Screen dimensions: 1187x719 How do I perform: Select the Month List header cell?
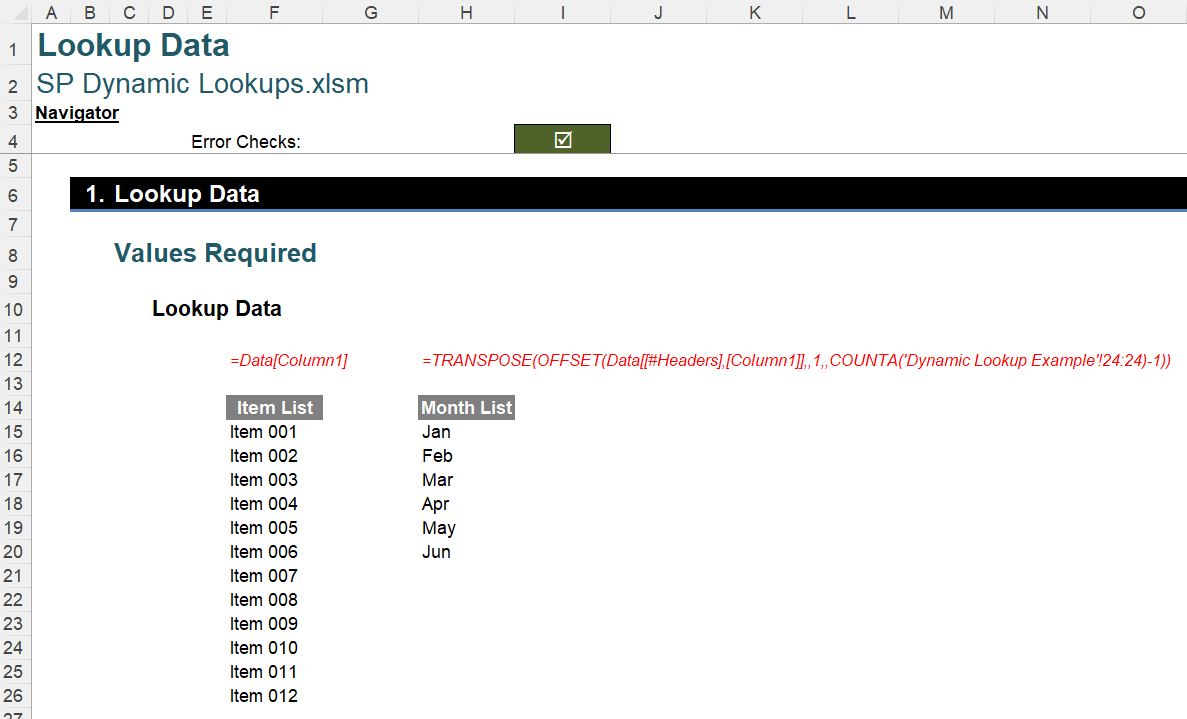click(465, 407)
